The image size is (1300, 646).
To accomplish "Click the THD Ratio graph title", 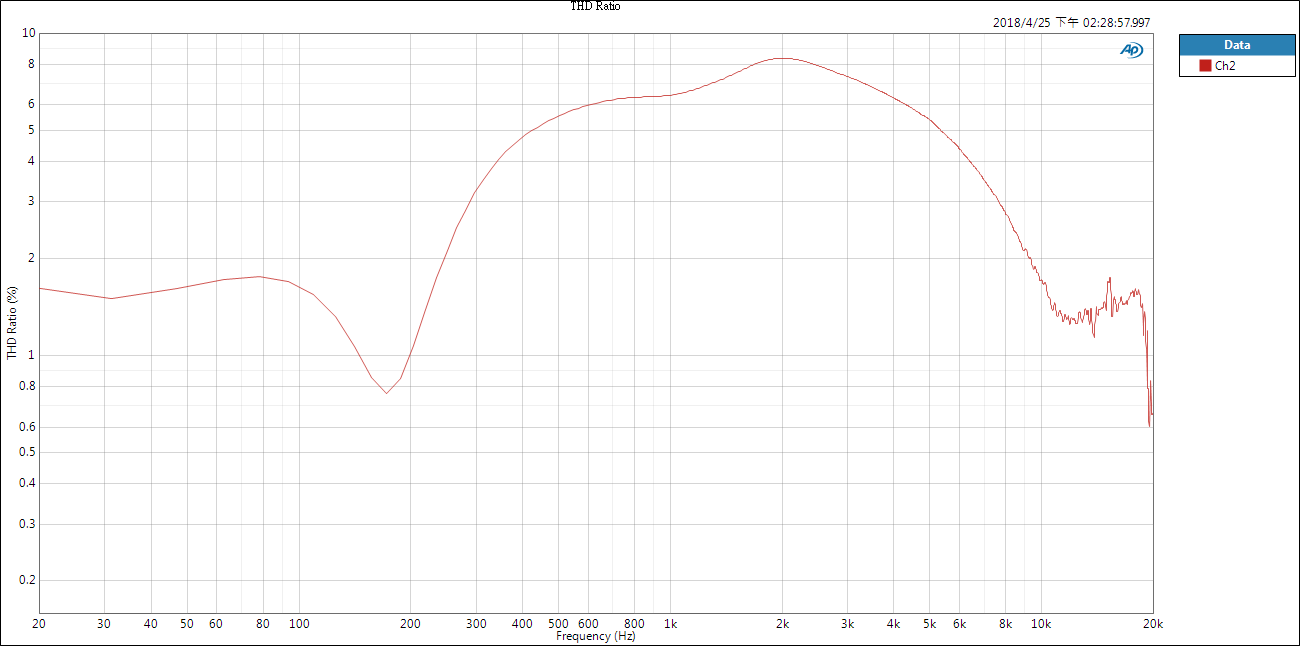I will tap(597, 6).
